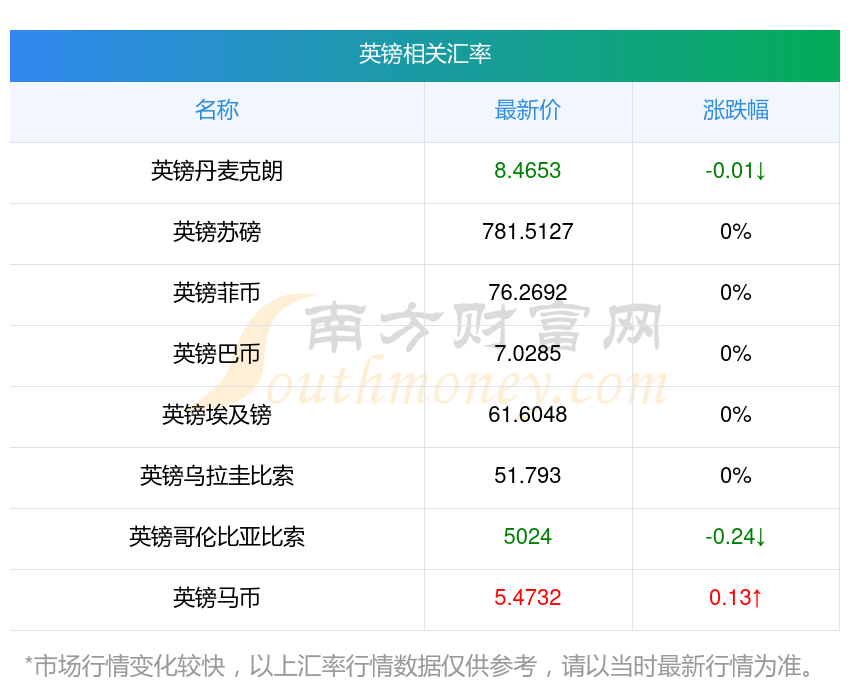
Task: Click the 8.4653 latest price value
Action: coord(528,171)
